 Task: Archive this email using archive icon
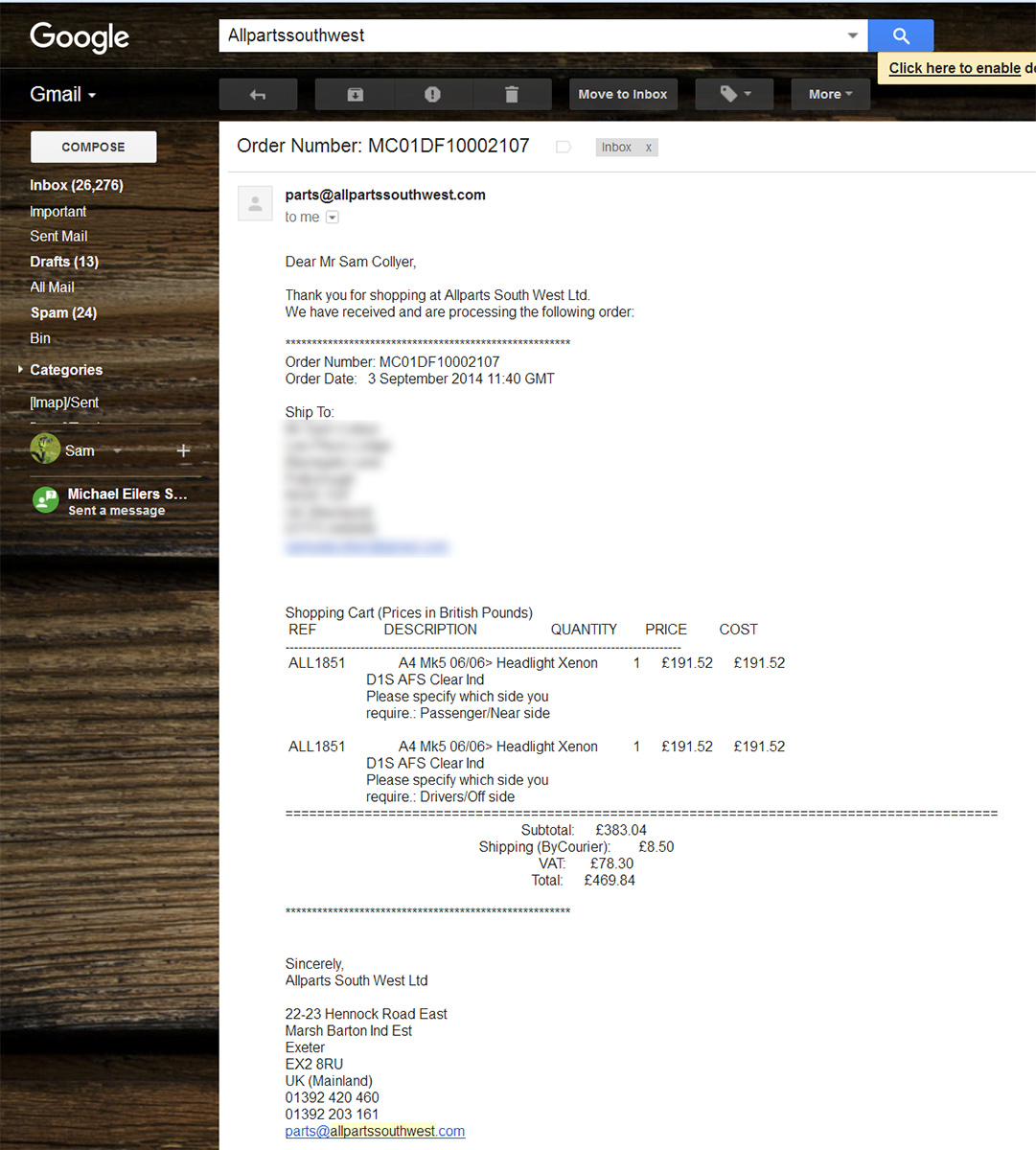point(355,95)
